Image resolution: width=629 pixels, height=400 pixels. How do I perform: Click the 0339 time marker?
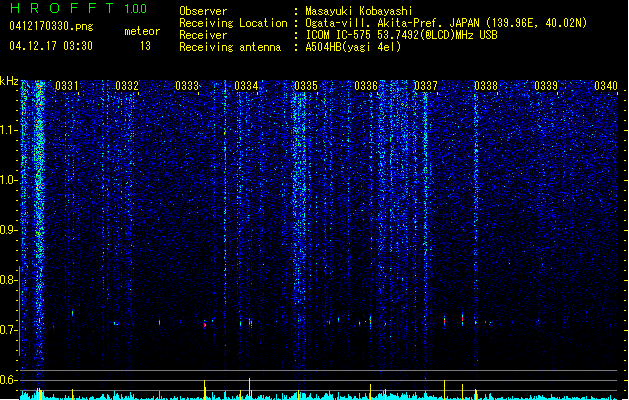point(546,86)
